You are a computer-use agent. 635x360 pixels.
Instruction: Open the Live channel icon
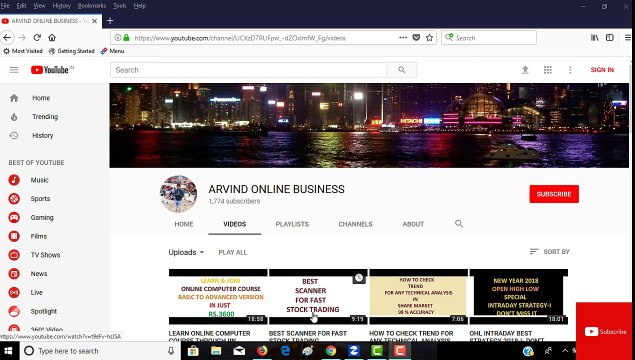[14, 292]
